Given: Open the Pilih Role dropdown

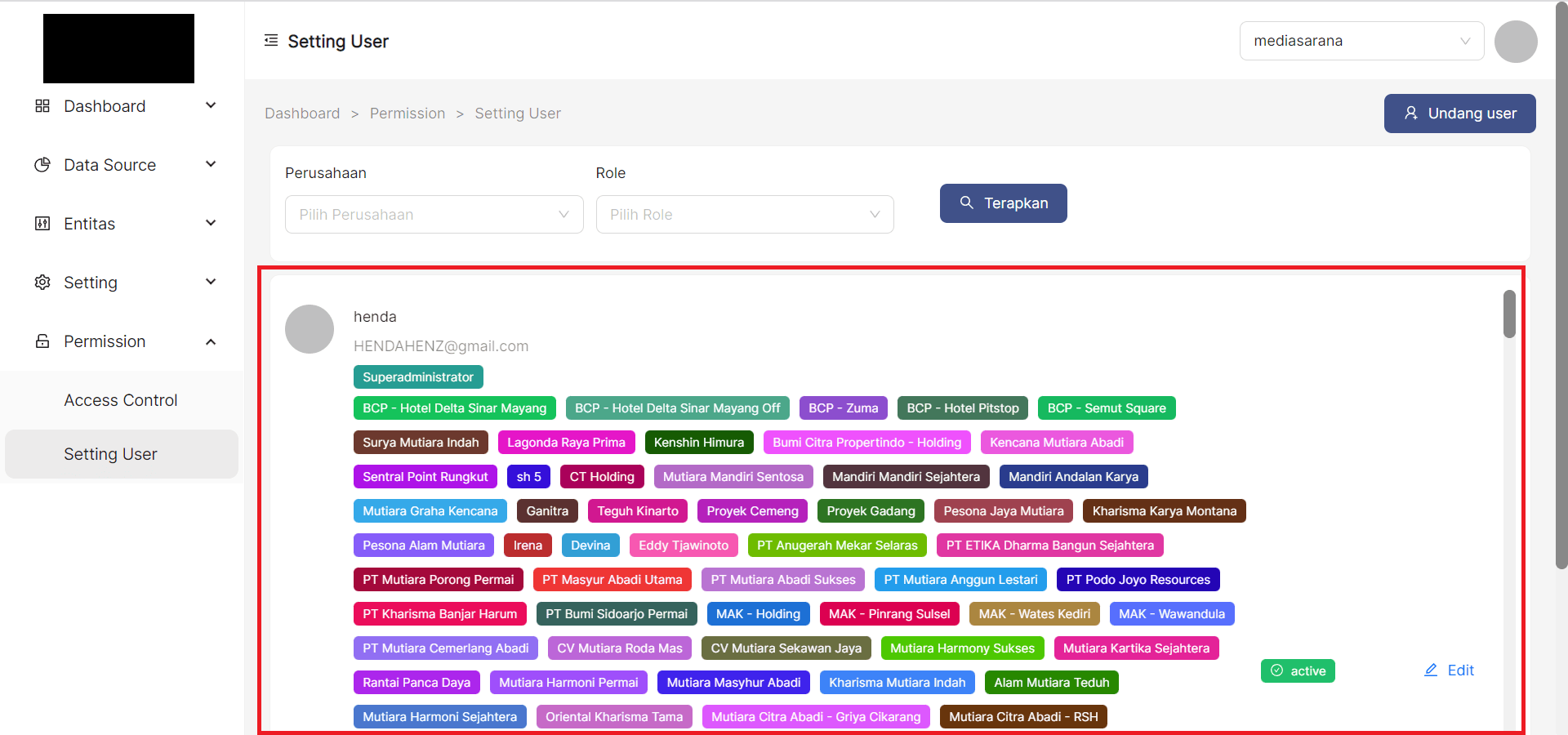Looking at the screenshot, I should (744, 215).
